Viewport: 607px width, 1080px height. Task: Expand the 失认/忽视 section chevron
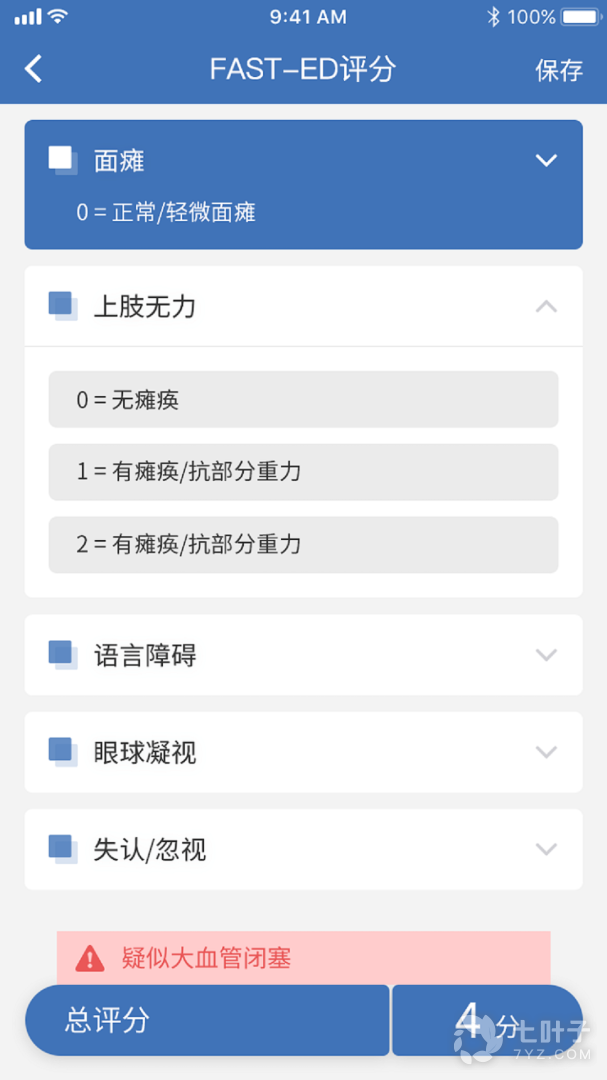point(546,849)
